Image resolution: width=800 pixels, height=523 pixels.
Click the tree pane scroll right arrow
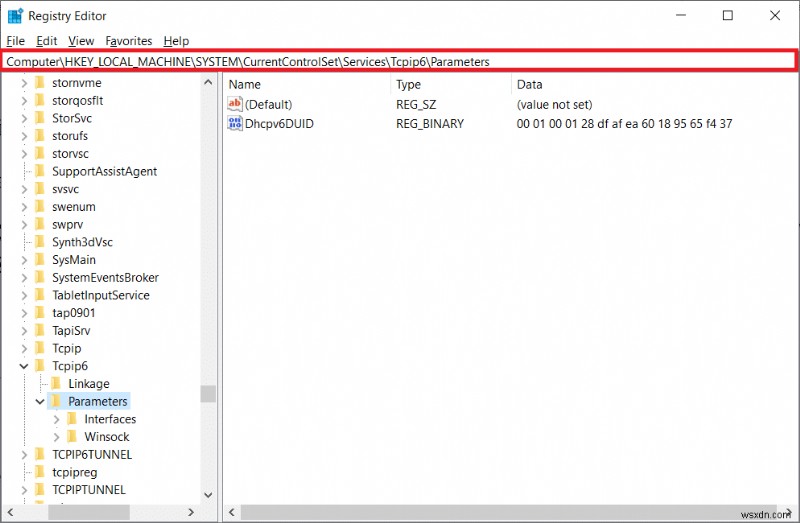coord(190,512)
